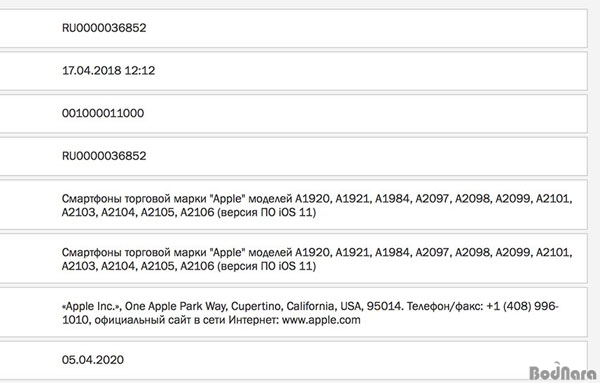Click the BodNara watermark logo
The height and width of the screenshot is (383, 600).
(x=562, y=372)
